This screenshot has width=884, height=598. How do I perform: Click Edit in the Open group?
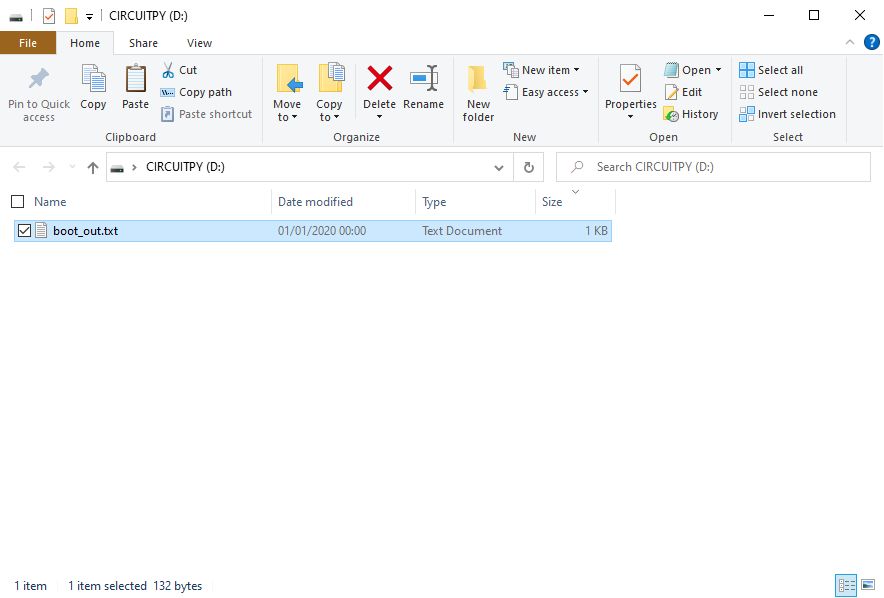click(683, 92)
